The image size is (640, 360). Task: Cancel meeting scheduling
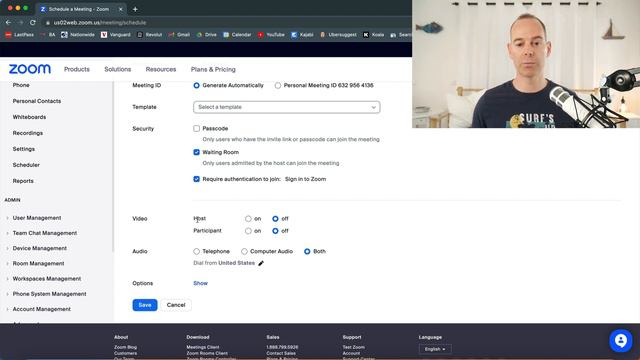[x=176, y=305]
